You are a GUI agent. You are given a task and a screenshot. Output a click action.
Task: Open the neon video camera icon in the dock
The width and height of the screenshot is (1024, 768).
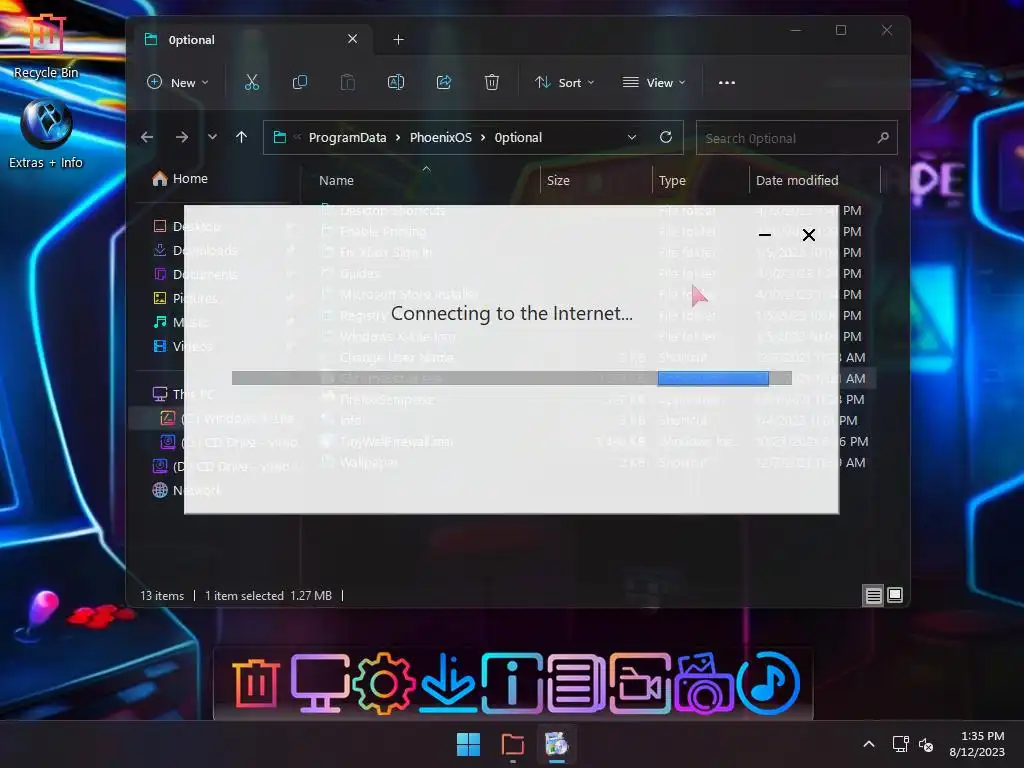(640, 683)
